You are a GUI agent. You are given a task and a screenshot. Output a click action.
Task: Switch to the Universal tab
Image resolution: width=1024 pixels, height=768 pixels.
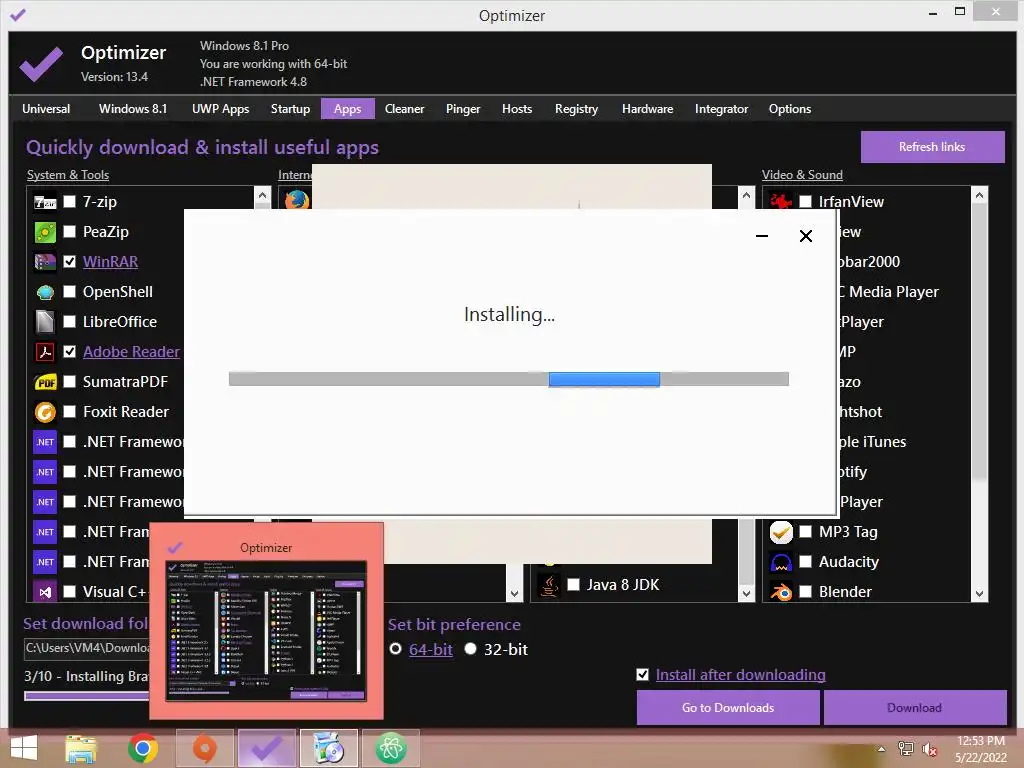(x=46, y=109)
